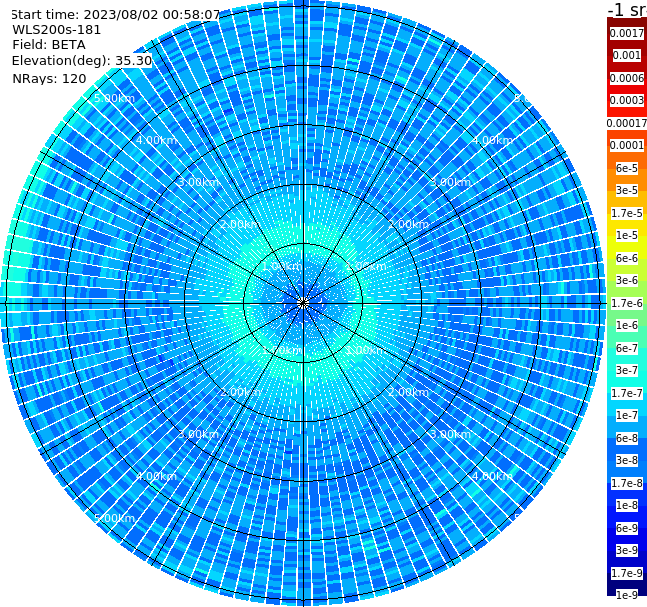This screenshot has width=647, height=607.
Task: Click the 4.00km range label in lower-left quadrant
Action: click(x=156, y=476)
